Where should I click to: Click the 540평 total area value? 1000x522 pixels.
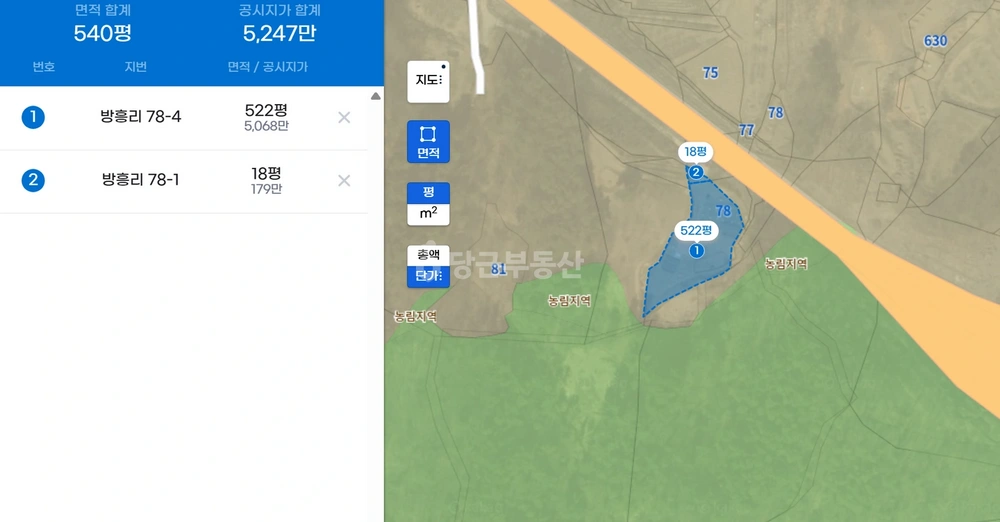tap(103, 33)
